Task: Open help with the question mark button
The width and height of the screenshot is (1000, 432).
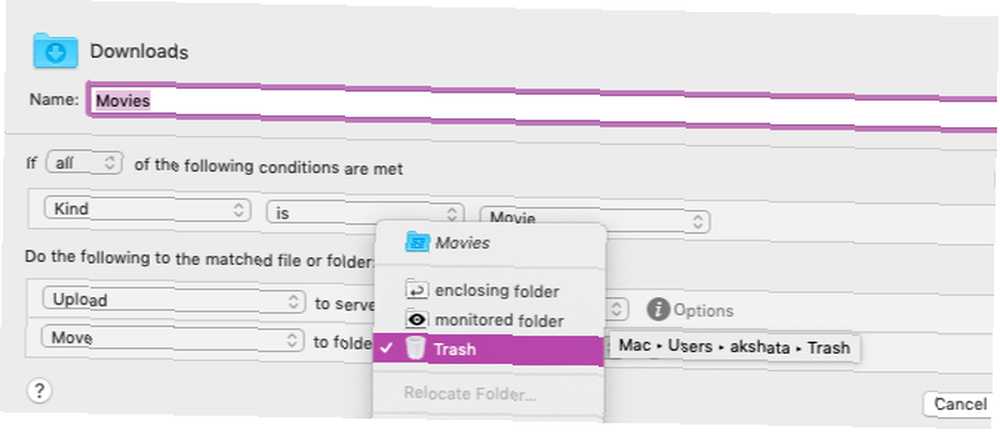Action: [39, 391]
